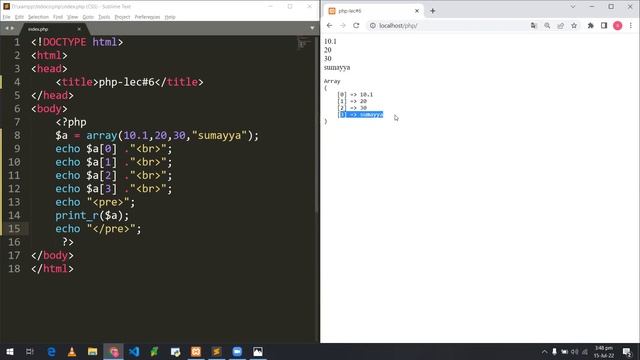
Task: Open File Explorer from the taskbar
Action: click(93, 351)
